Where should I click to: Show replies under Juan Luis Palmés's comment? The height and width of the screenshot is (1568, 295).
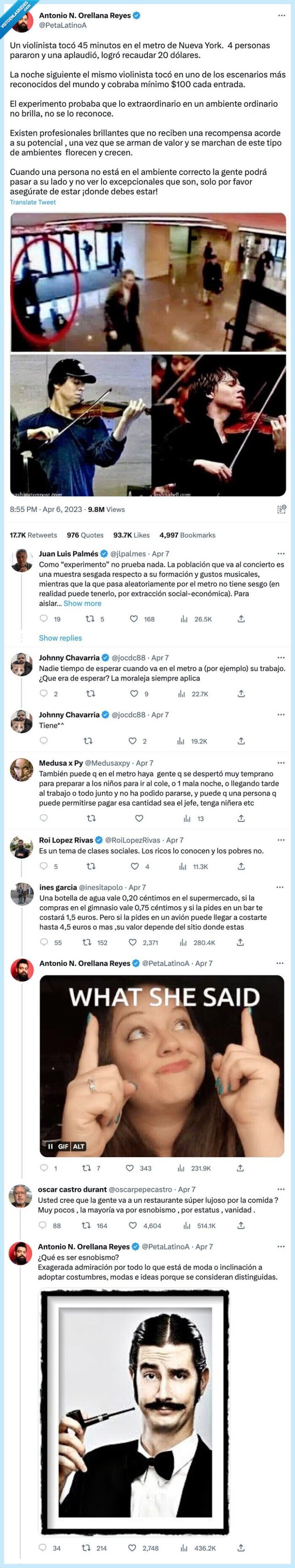point(60,638)
